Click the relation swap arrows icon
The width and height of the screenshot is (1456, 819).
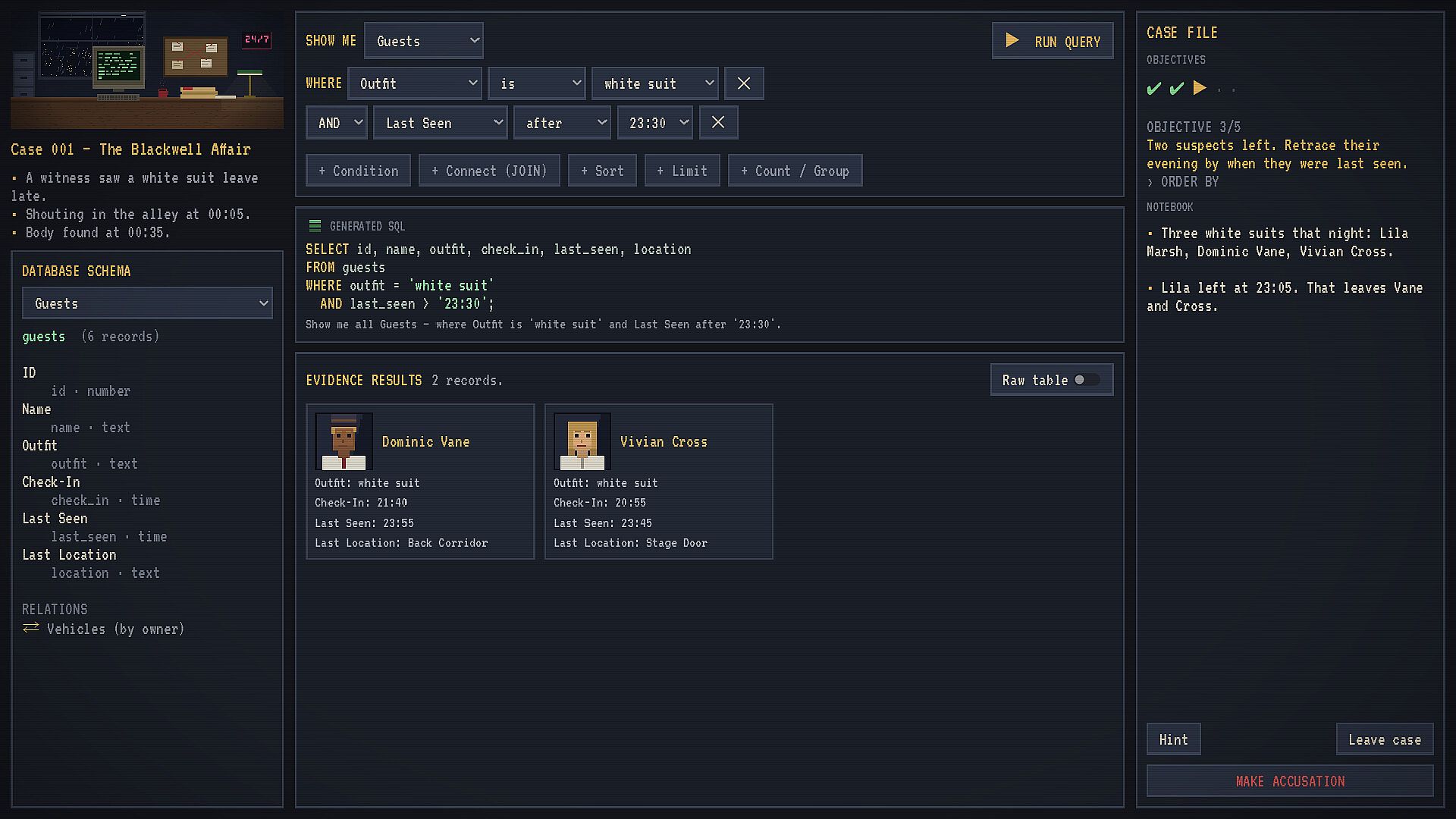pyautogui.click(x=31, y=628)
